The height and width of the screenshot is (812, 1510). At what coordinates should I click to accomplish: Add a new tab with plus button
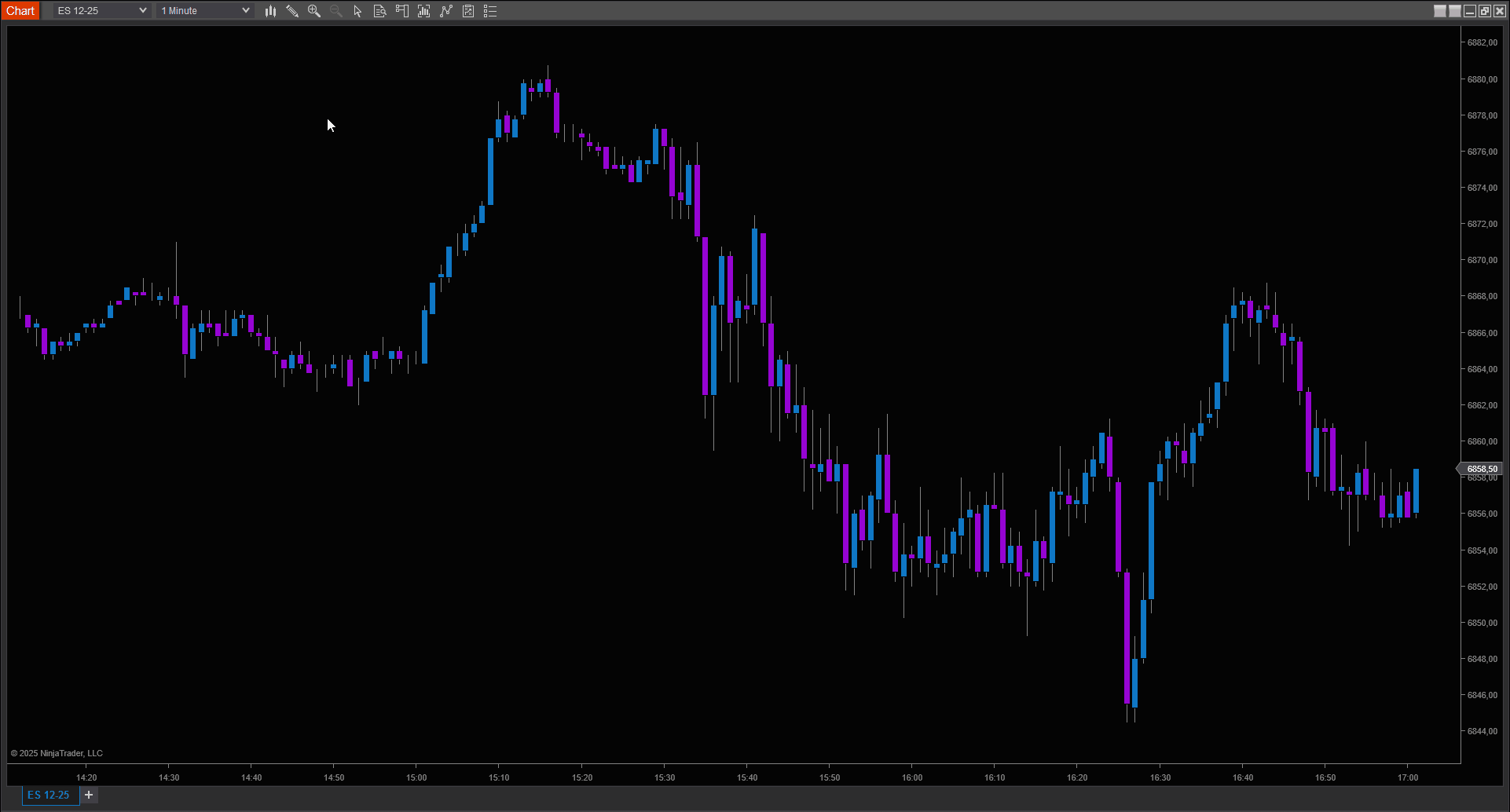pyautogui.click(x=89, y=795)
